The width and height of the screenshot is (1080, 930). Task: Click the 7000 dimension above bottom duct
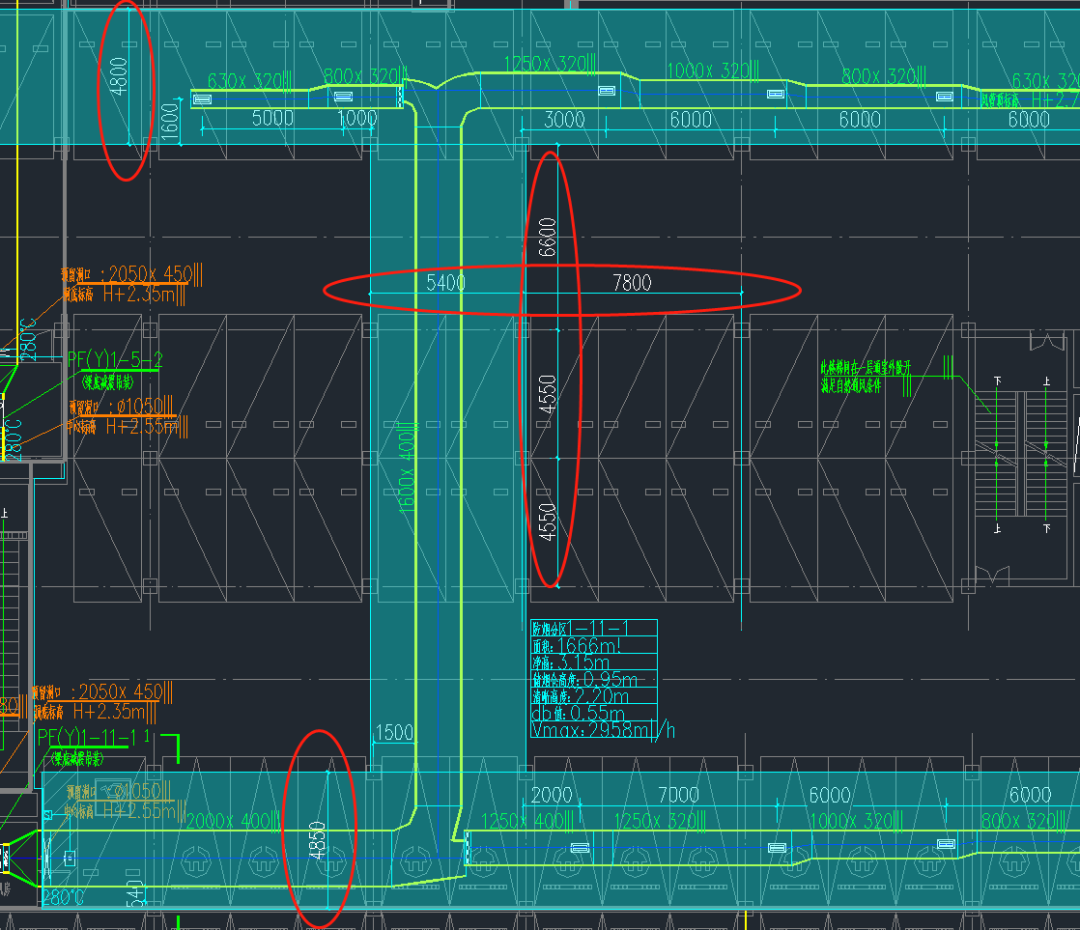pos(677,795)
